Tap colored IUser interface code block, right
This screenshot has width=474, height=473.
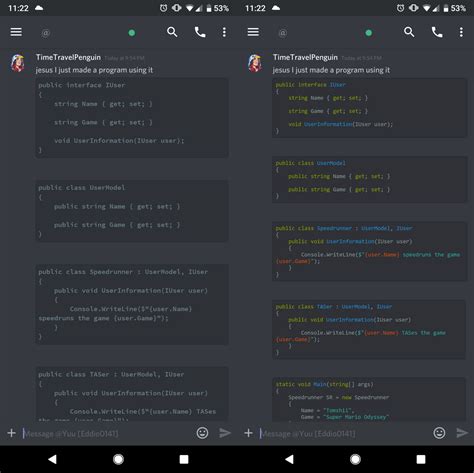pos(369,108)
